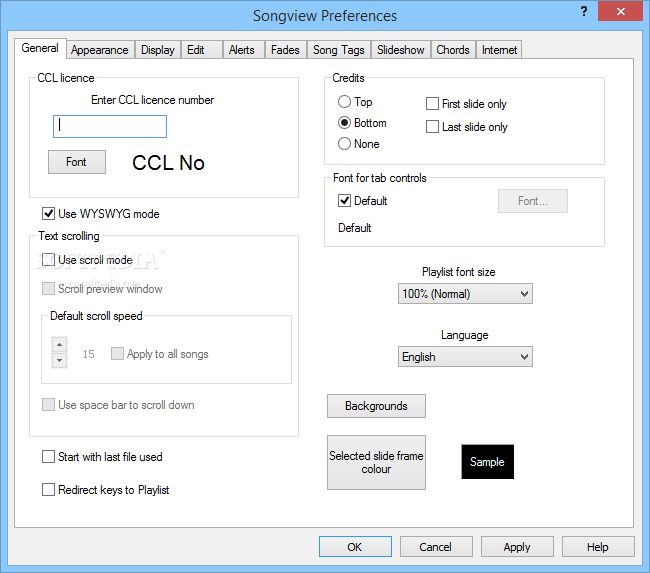Click the Font... button for tab controls
650x573 pixels.
click(x=533, y=201)
